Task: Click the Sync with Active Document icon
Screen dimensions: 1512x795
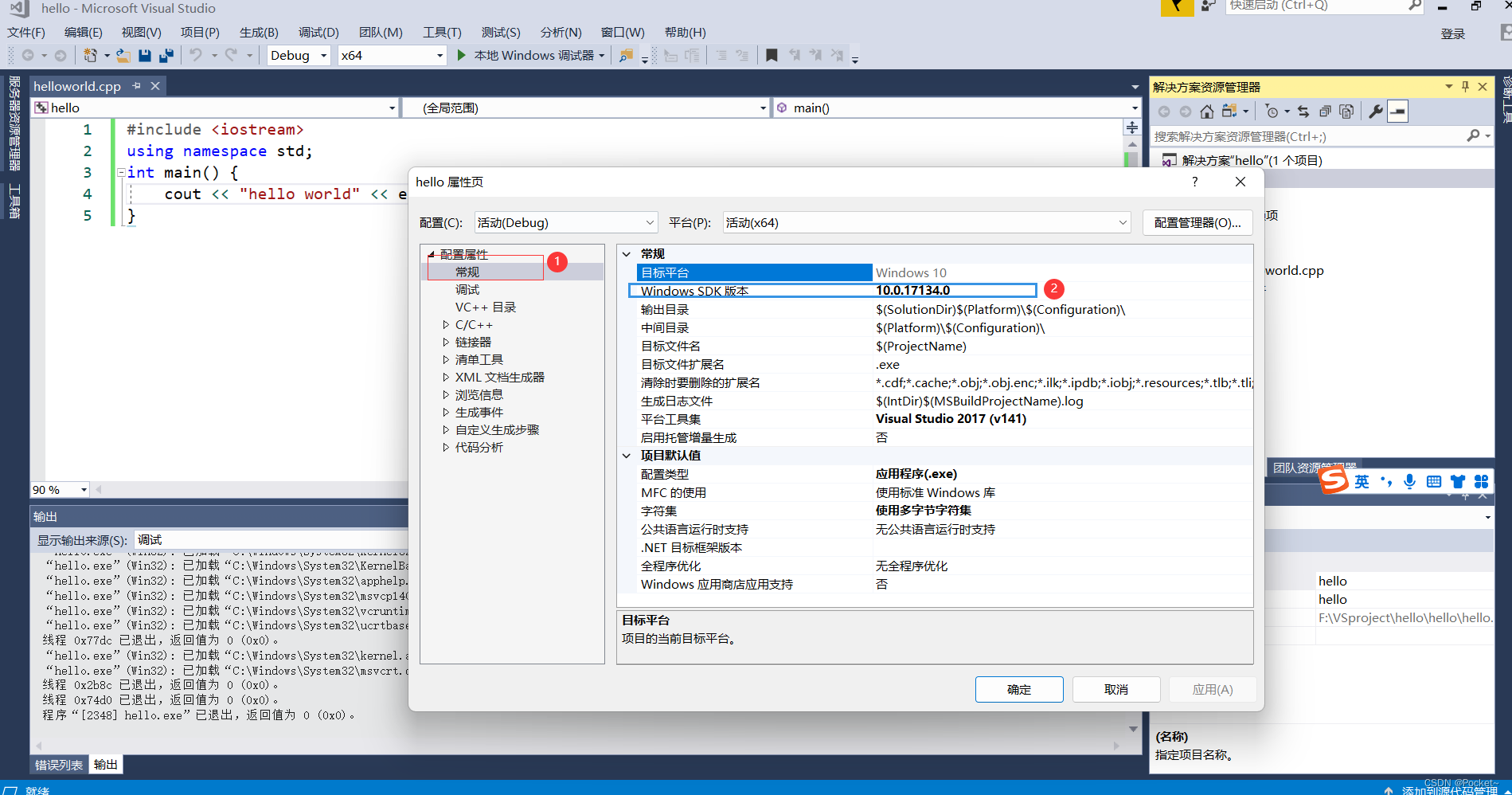Action: 1303,112
